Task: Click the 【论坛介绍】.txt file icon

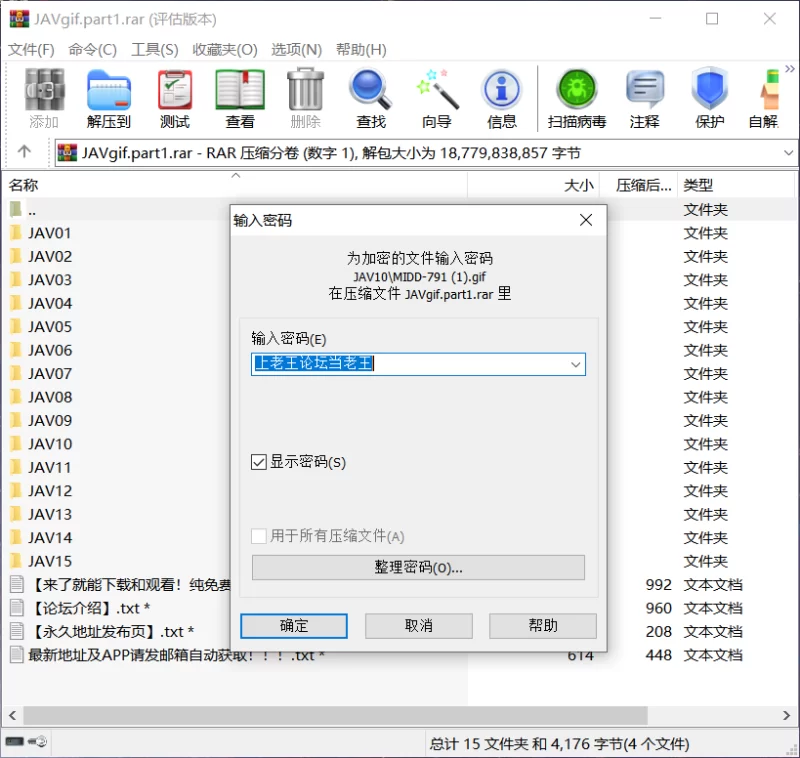Action: coord(17,608)
